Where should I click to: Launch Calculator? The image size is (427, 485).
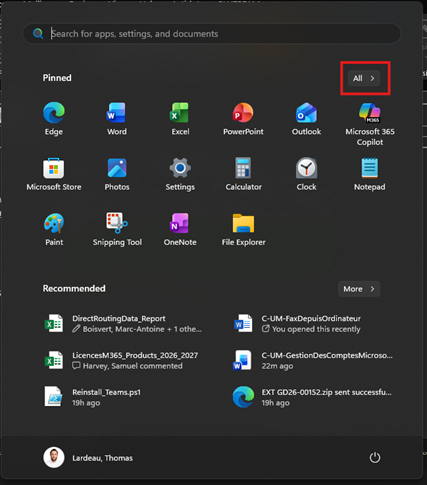243,174
